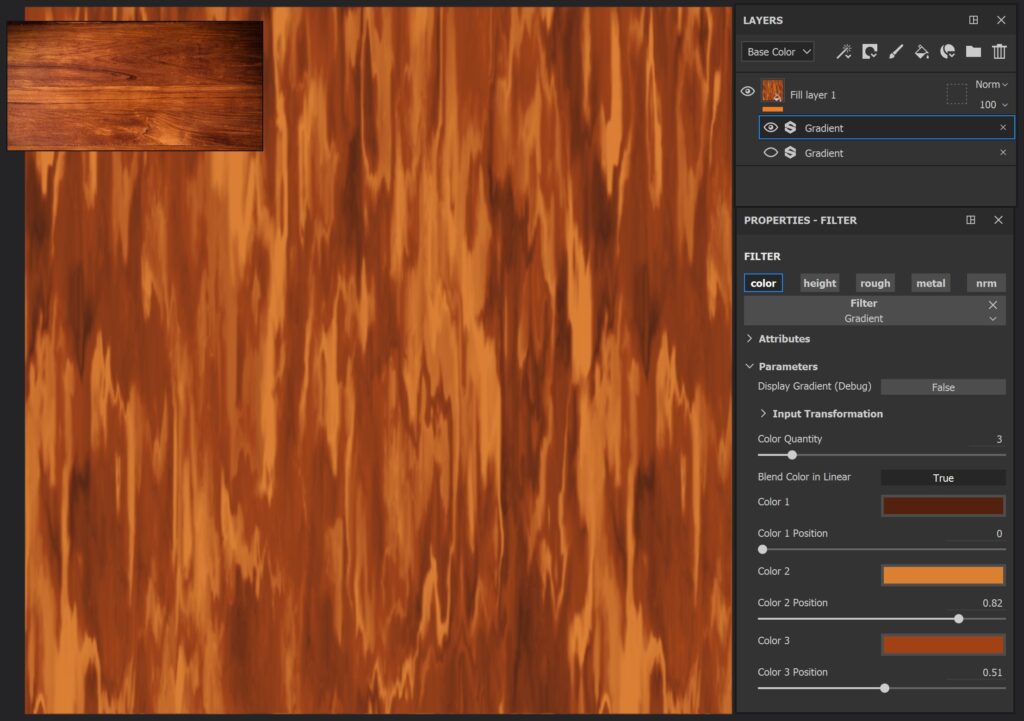Expand the Attributes section
The width and height of the screenshot is (1024, 721).
784,339
